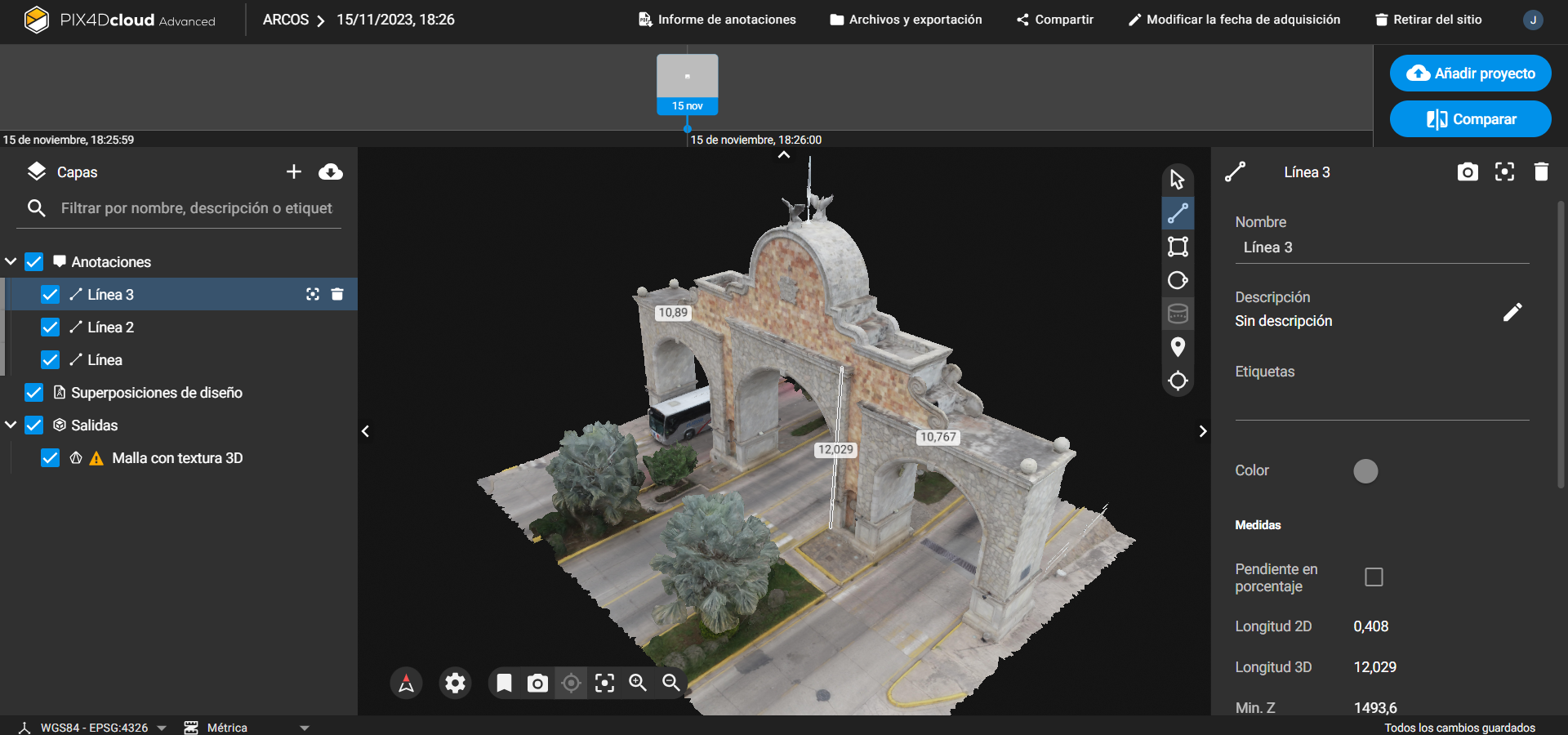Screen dimensions: 1568x735
Task: Upload layer with the cloud icon
Action: pos(331,171)
